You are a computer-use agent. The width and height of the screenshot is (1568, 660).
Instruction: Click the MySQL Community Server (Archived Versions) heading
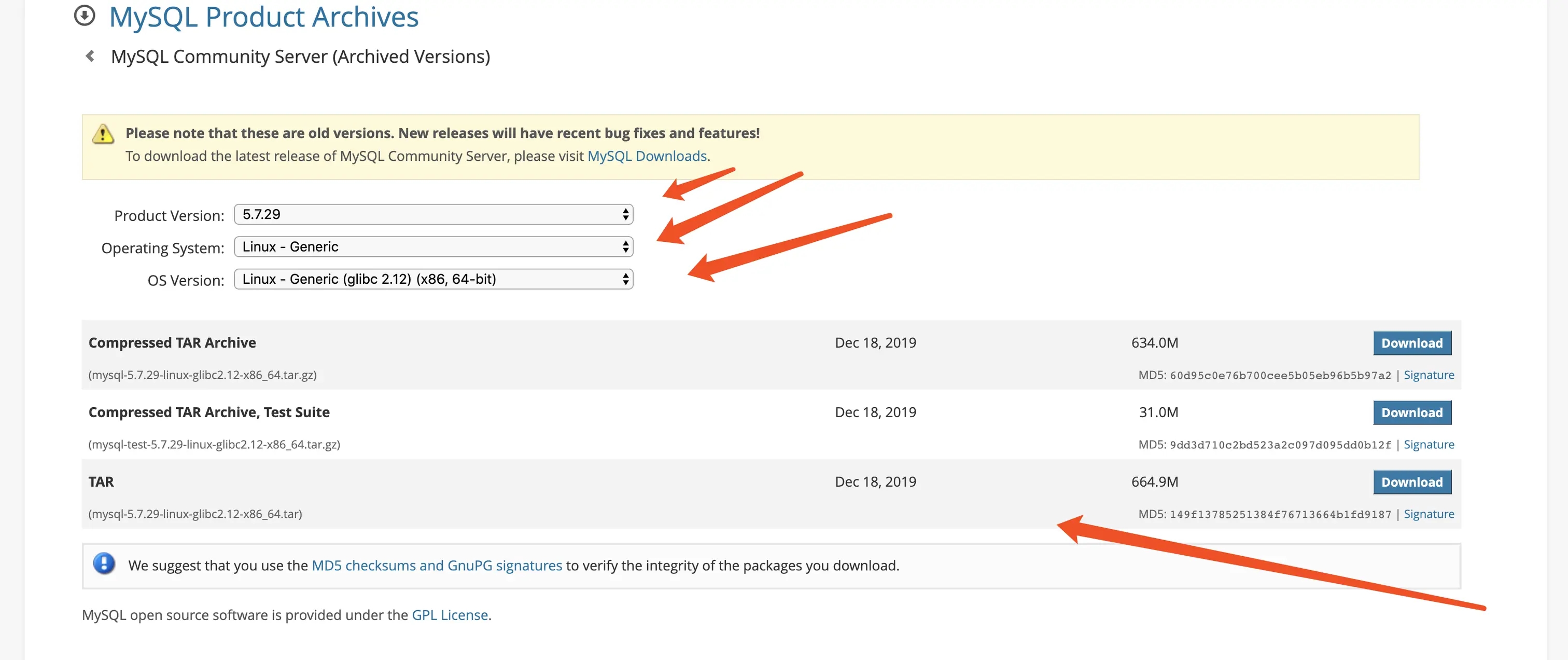(300, 57)
